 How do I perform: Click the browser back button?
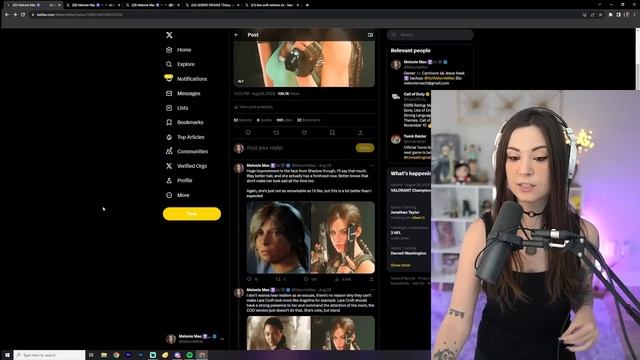pos(7,15)
